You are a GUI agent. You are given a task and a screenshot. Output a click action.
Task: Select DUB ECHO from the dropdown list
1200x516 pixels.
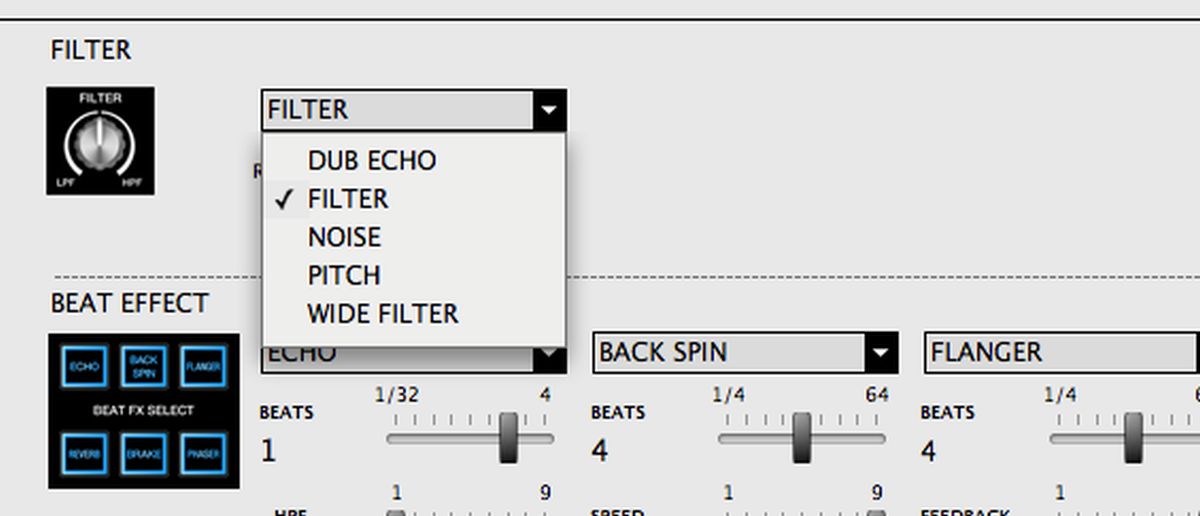(x=371, y=161)
